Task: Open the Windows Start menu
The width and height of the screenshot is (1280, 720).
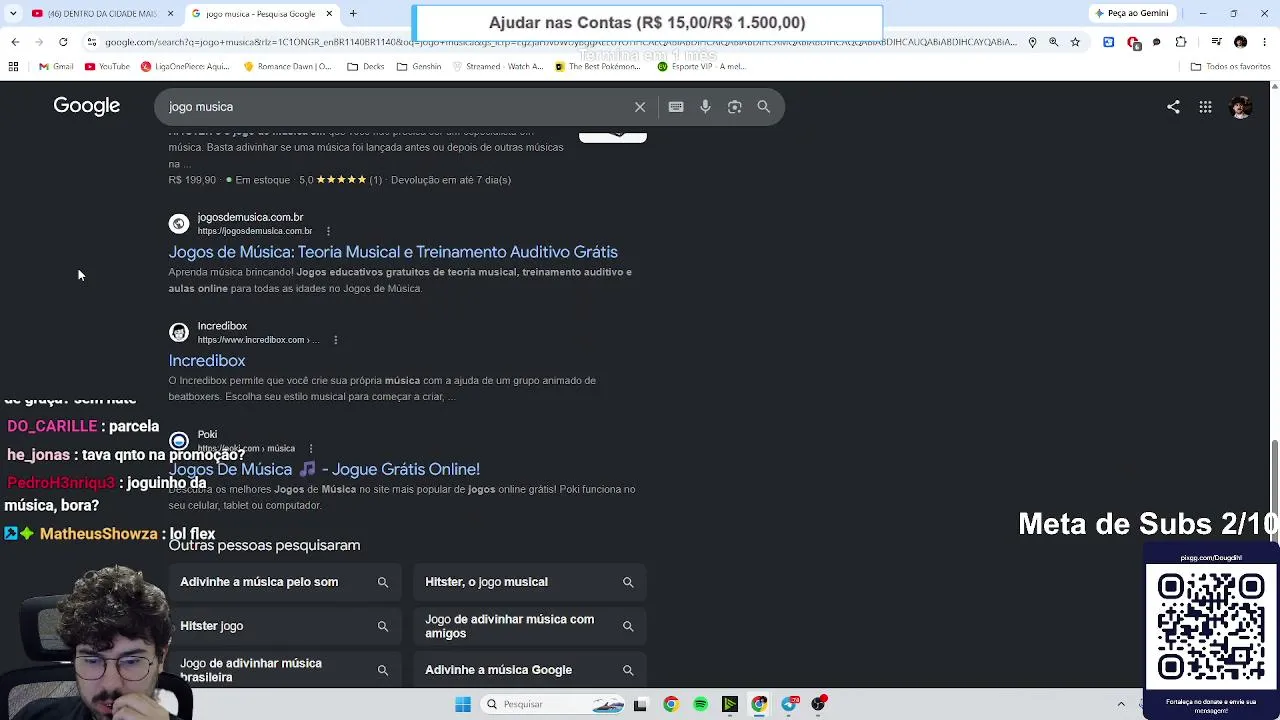Action: [463, 704]
